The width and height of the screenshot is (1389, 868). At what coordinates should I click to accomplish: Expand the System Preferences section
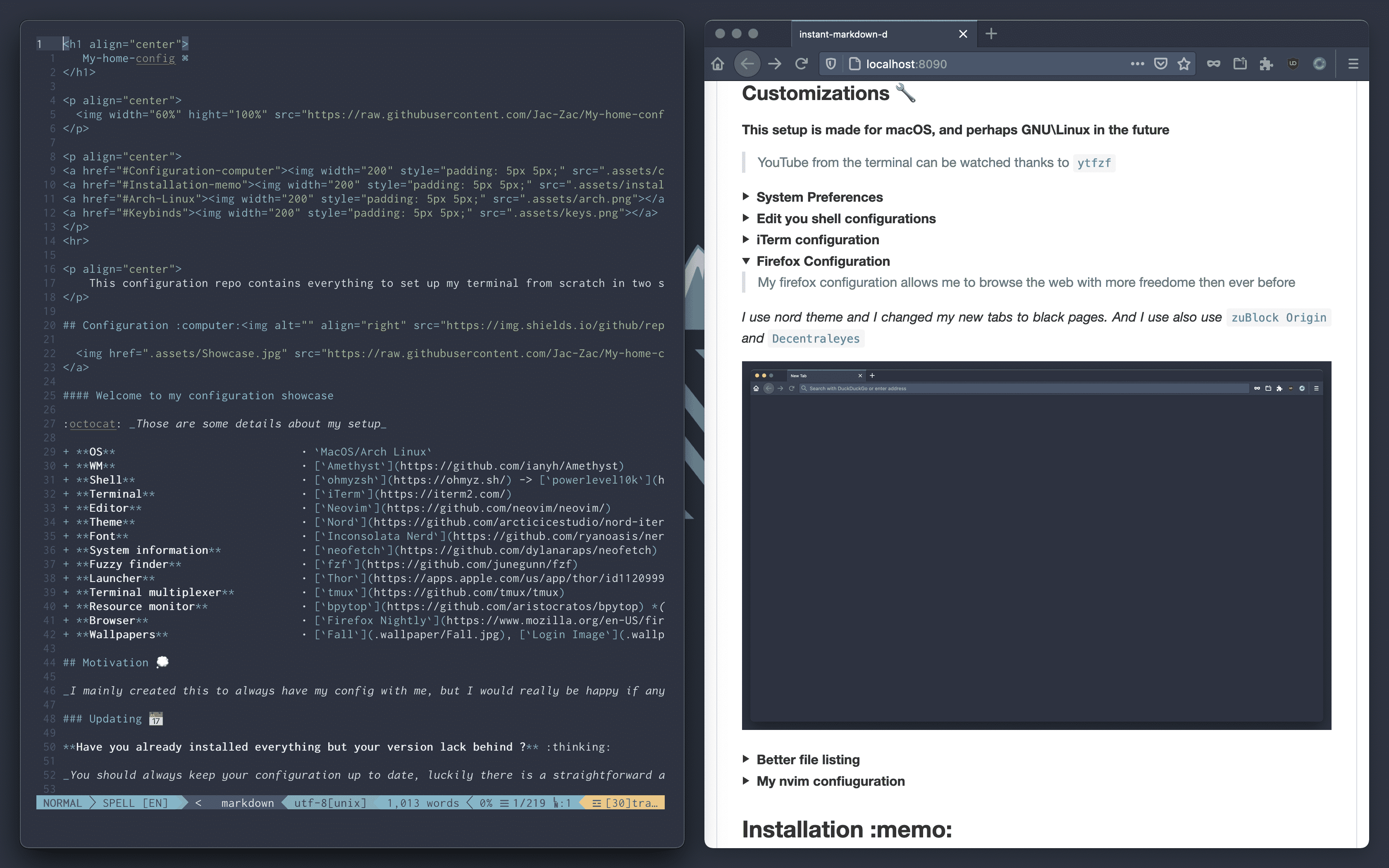(819, 197)
